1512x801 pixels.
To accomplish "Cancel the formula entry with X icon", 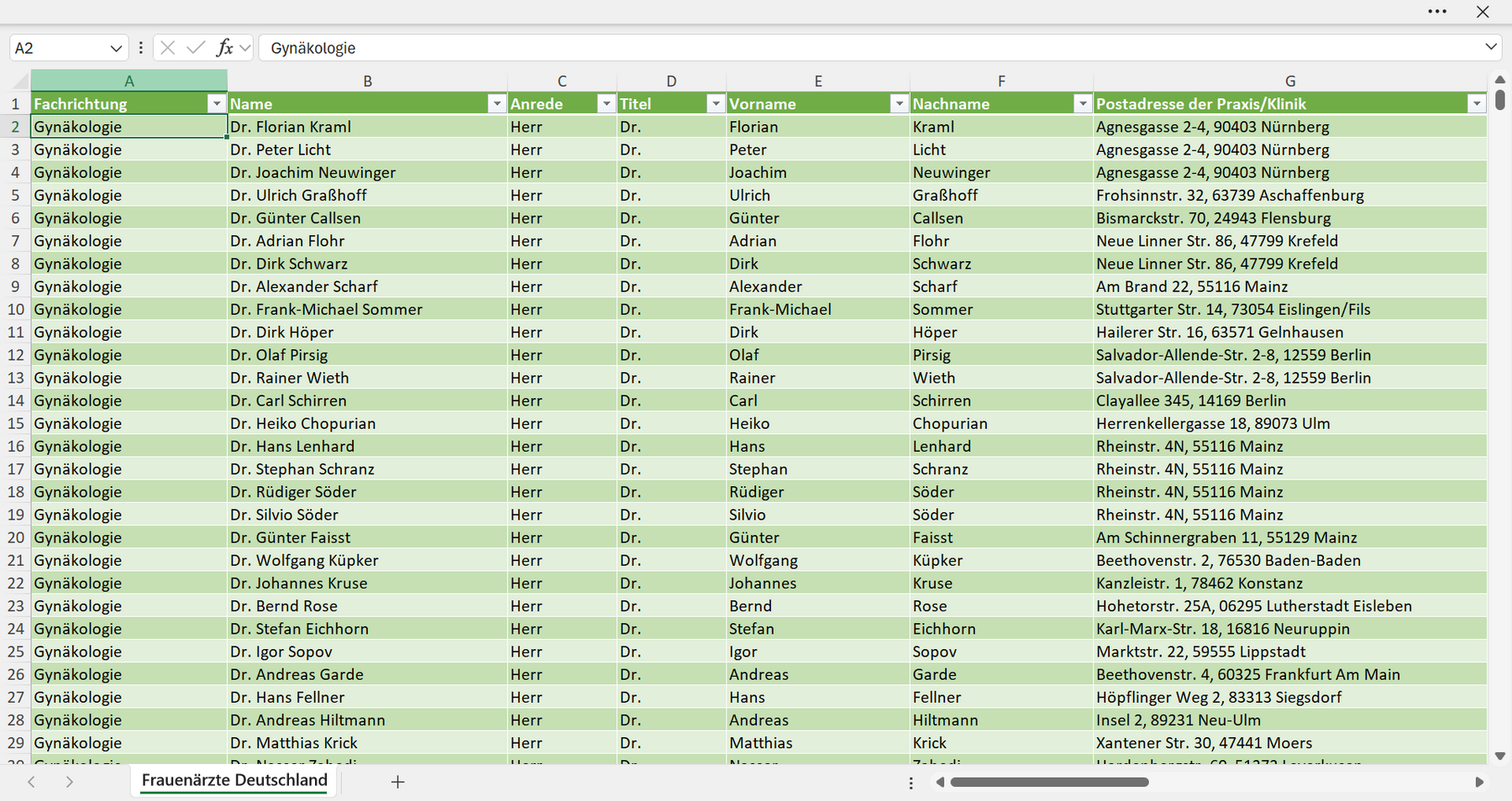I will [168, 48].
